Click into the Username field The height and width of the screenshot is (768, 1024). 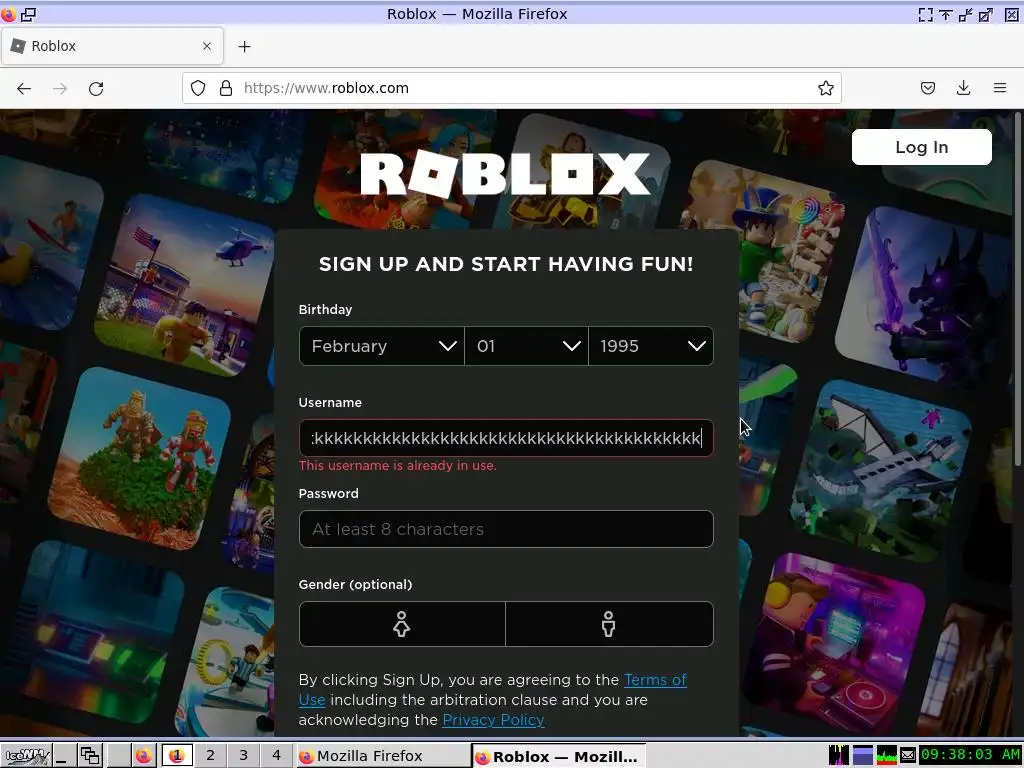click(506, 438)
